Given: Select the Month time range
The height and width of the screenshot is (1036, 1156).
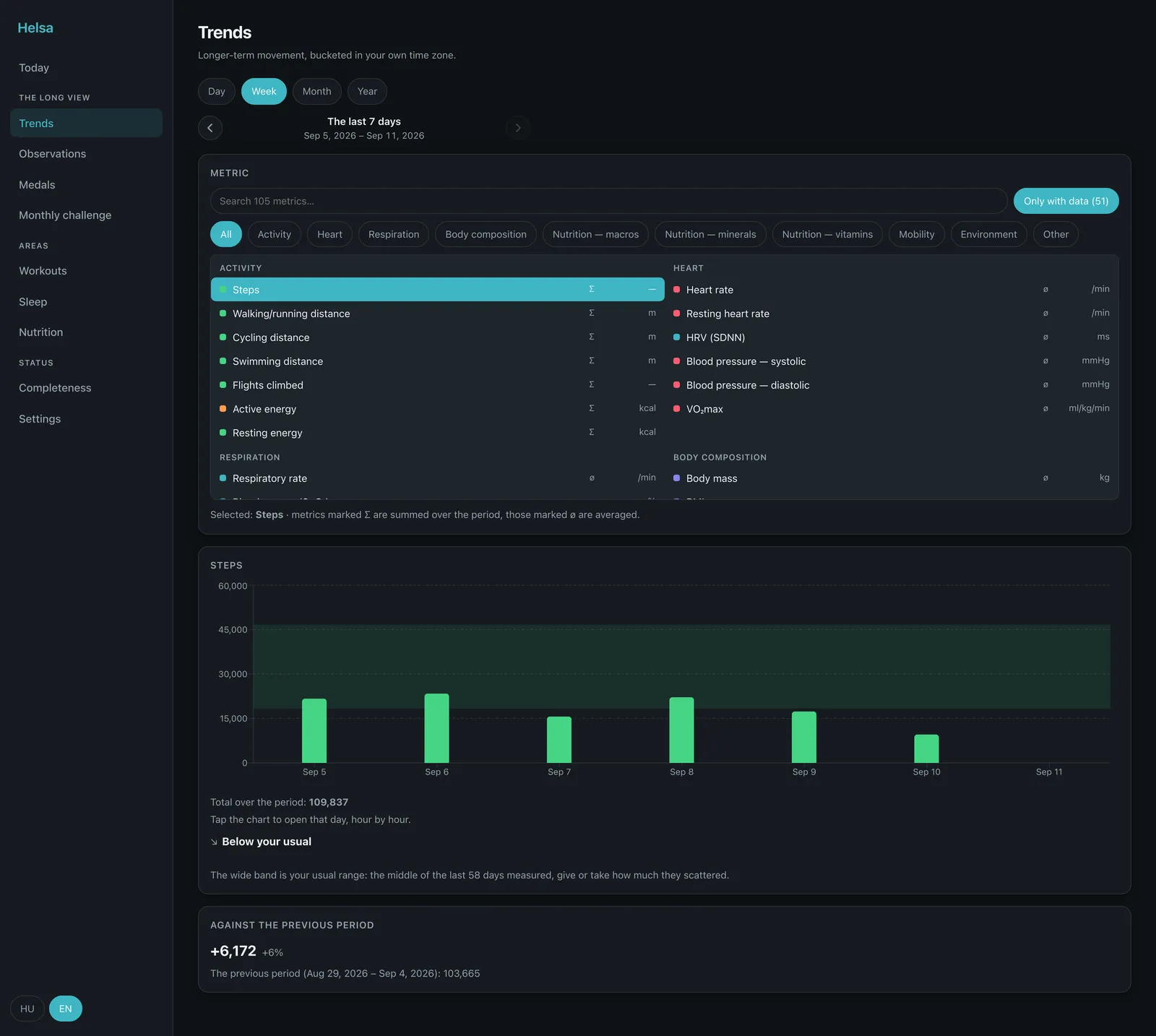Looking at the screenshot, I should [317, 91].
